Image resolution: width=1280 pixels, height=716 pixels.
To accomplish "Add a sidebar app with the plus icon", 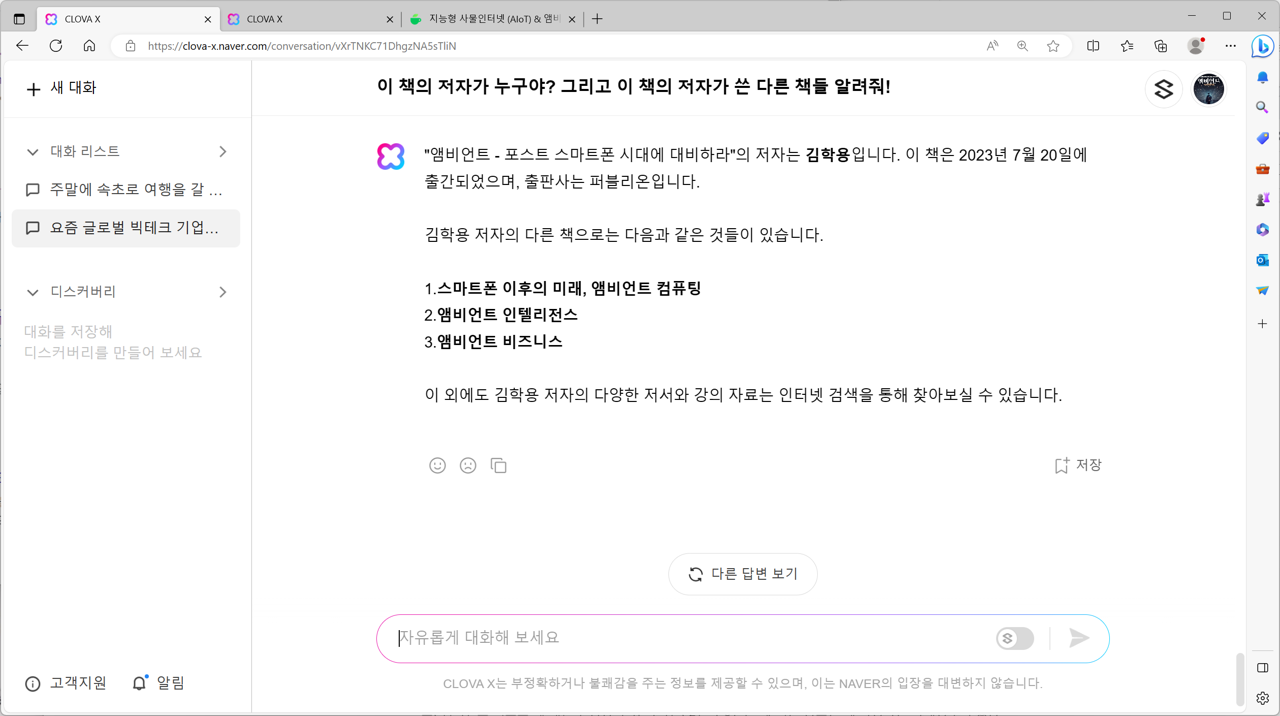I will point(1262,324).
